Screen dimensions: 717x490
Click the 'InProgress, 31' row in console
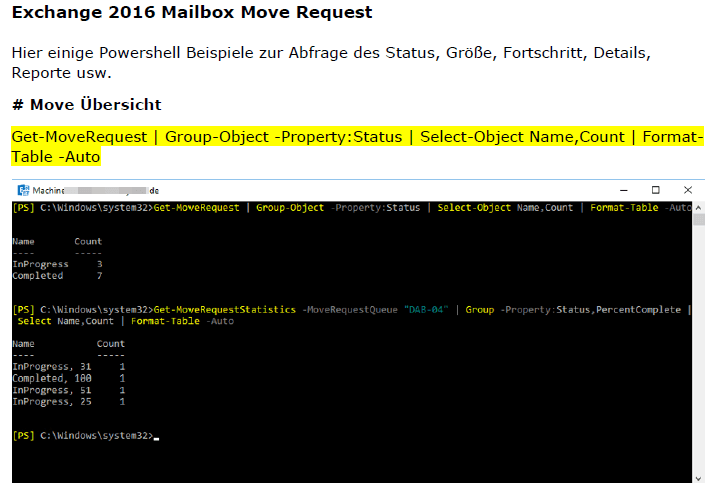(x=68, y=366)
